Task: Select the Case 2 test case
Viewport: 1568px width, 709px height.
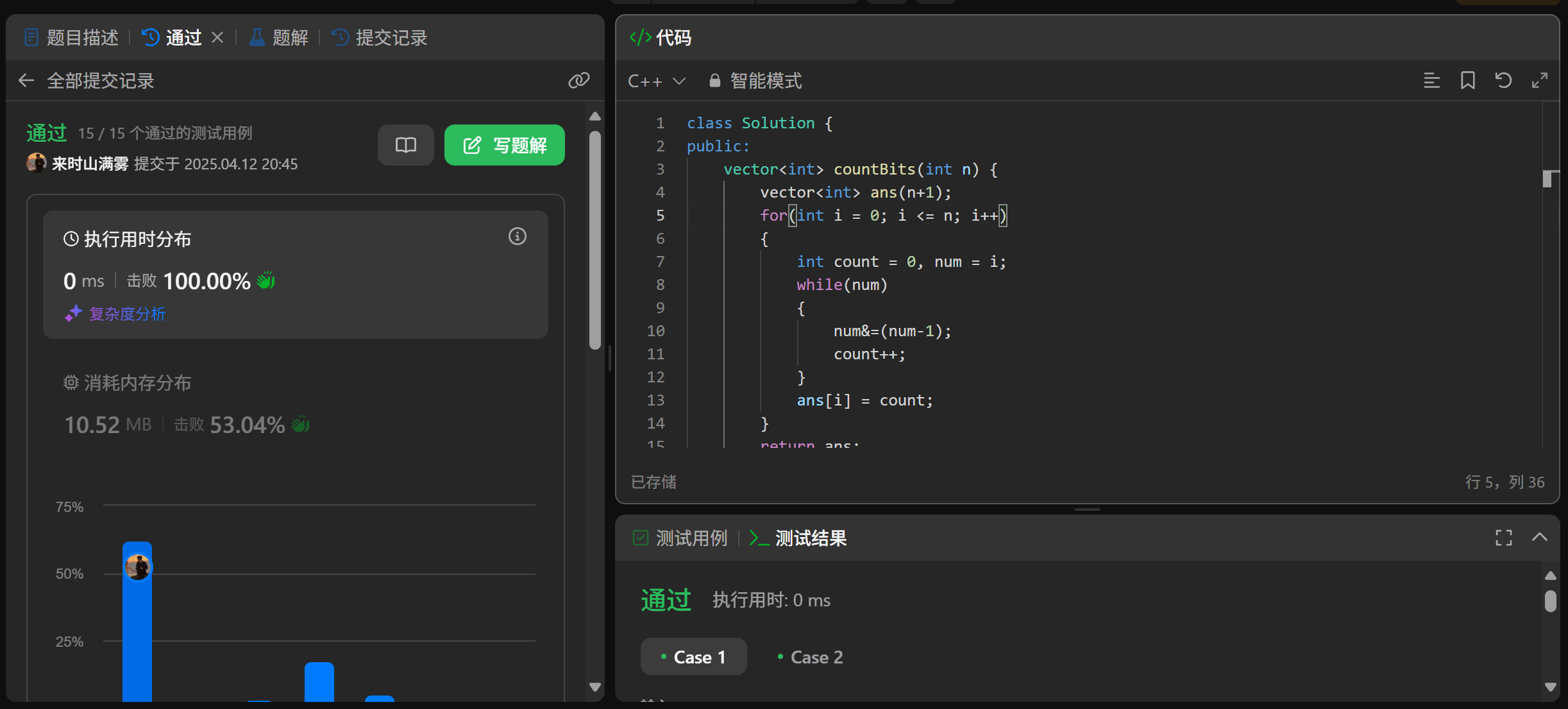Action: point(810,657)
